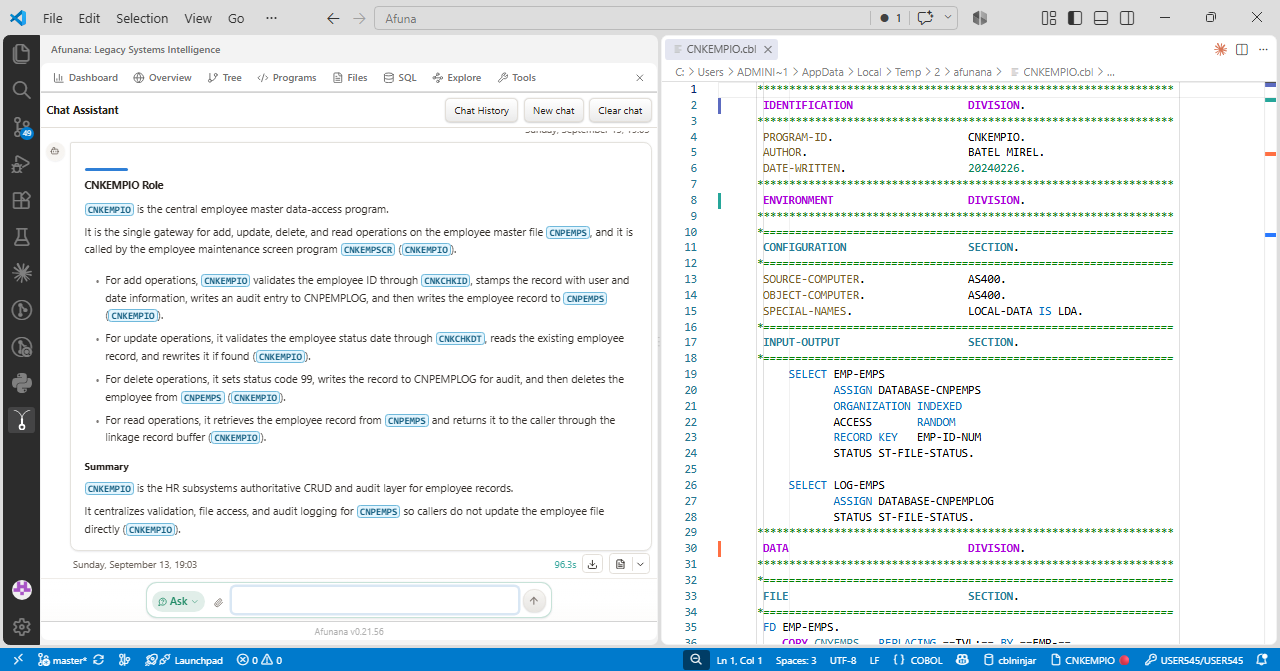Open the Python view in activity bar
Screen dimensions: 1280x671
pyautogui.click(x=21, y=383)
